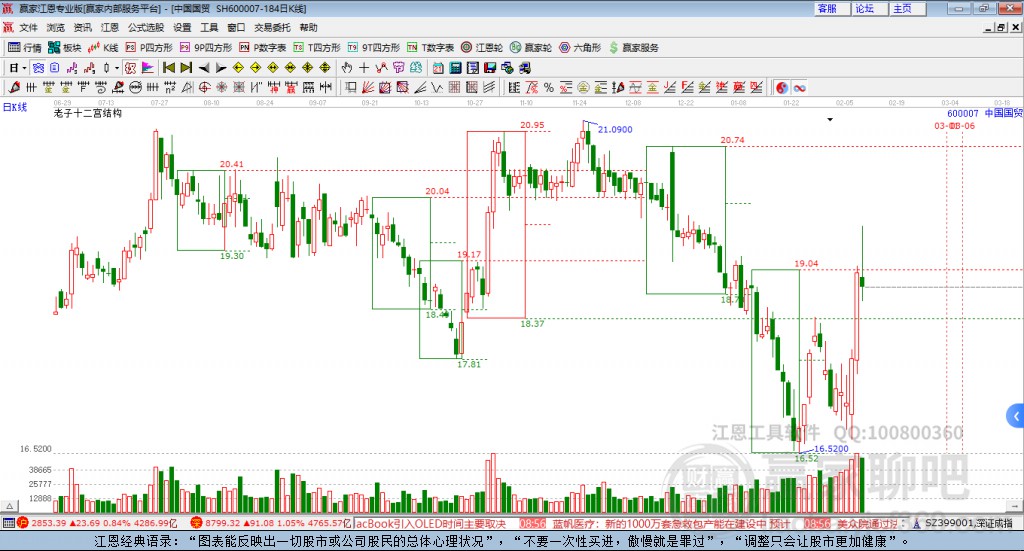Click the red floppy save icon
1024x551 pixels.
point(490,68)
